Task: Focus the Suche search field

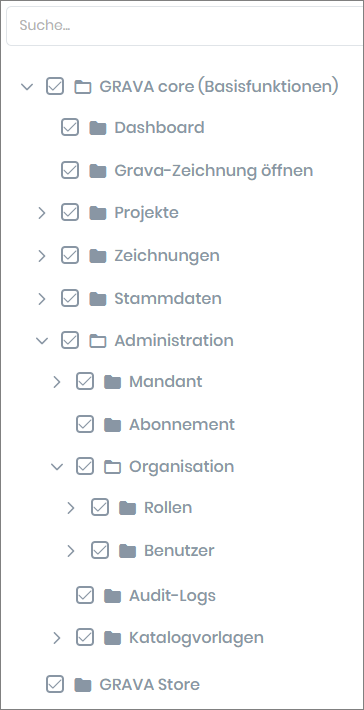Action: click(x=185, y=25)
